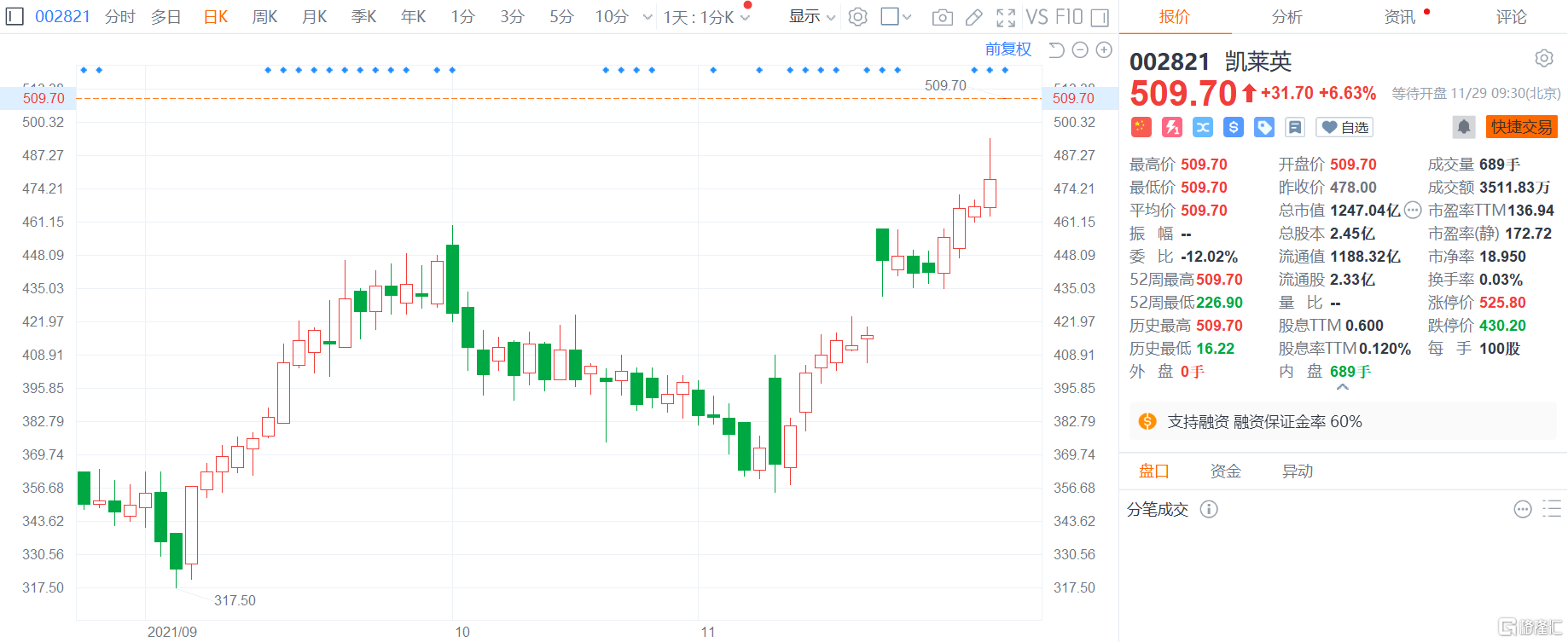Add stock to 自选 watchlist
Image resolution: width=1568 pixels, height=642 pixels.
[x=1344, y=127]
